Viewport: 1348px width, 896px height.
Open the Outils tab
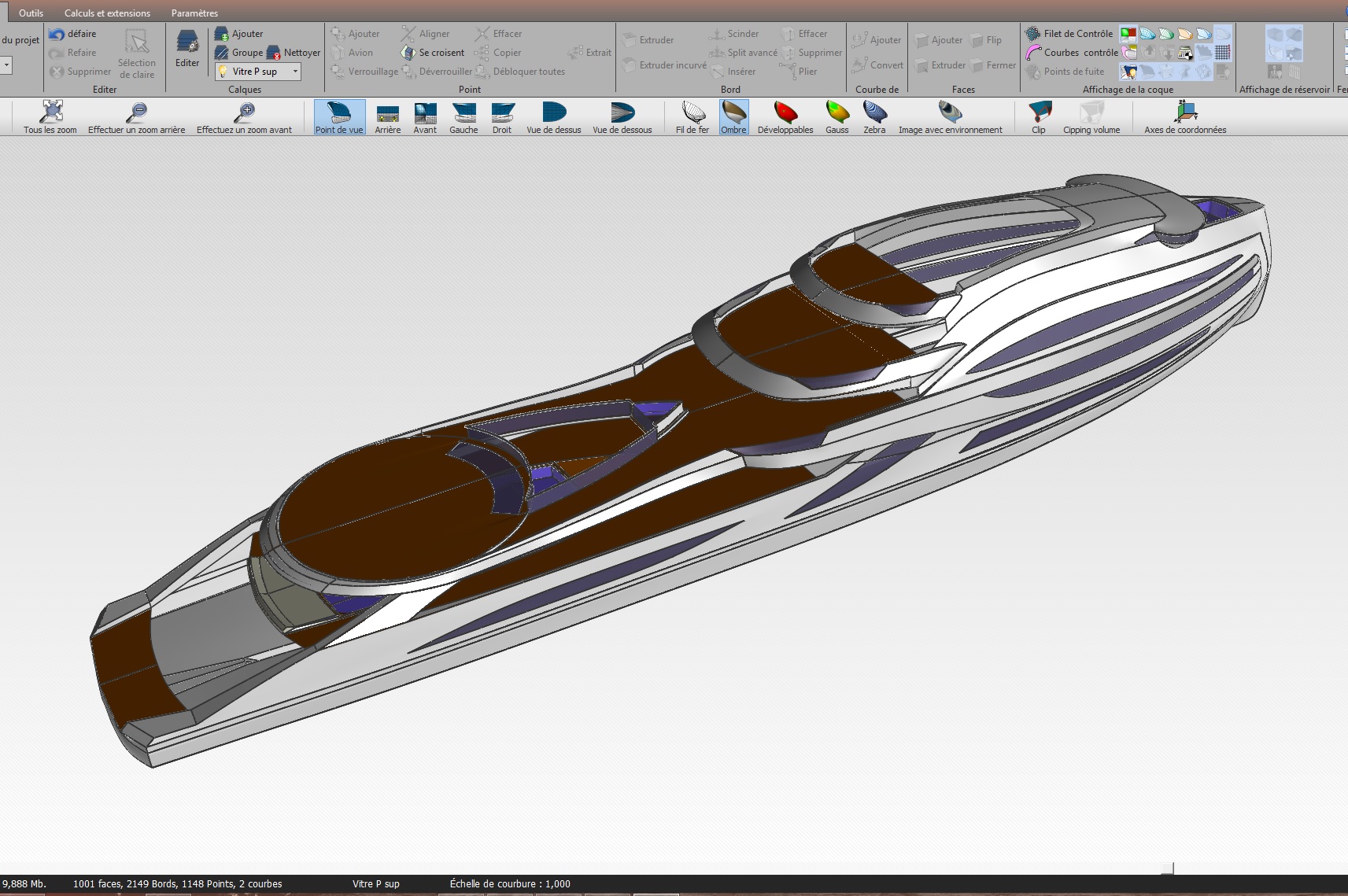[x=31, y=13]
